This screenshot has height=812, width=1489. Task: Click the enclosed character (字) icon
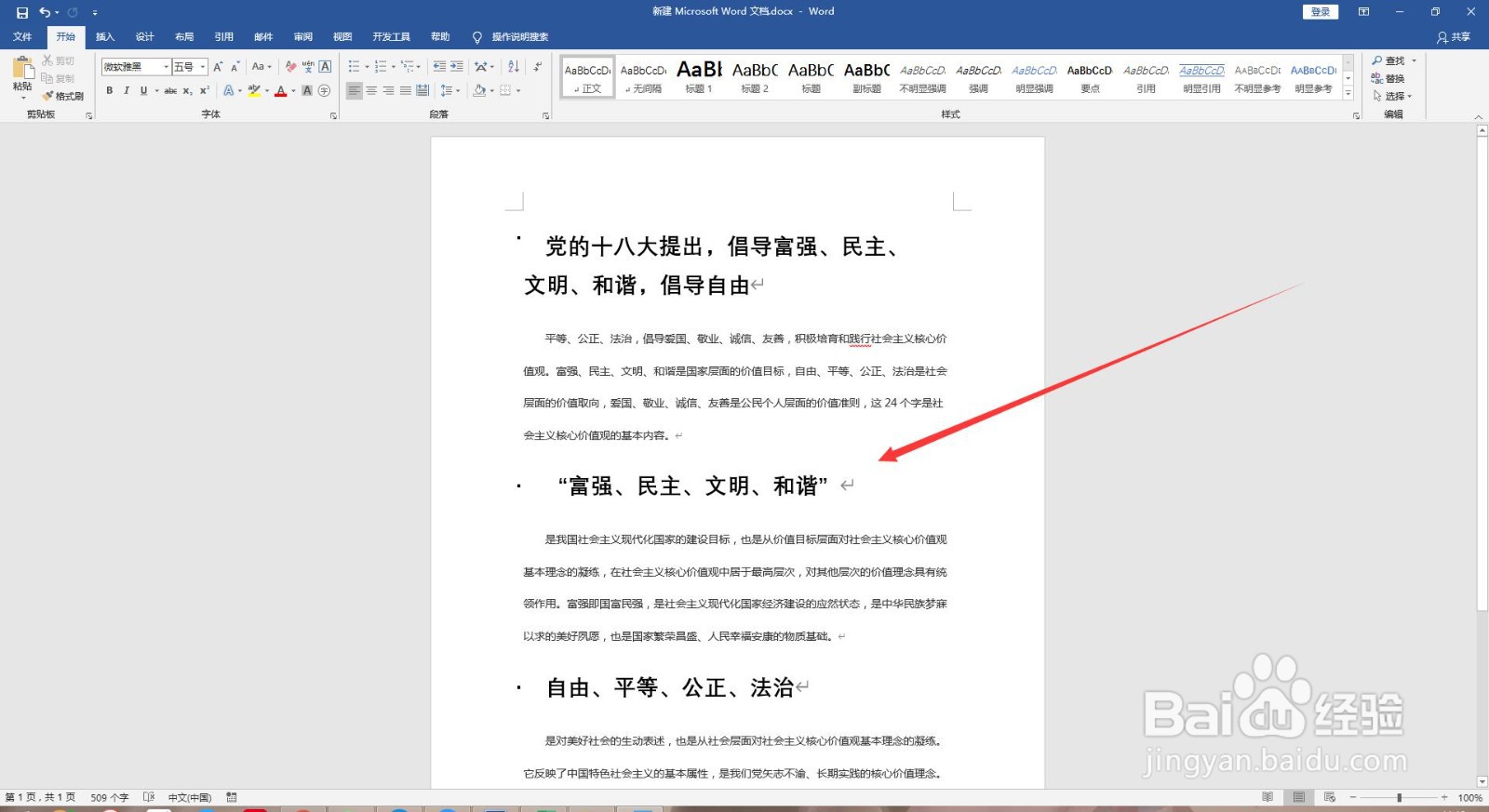pyautogui.click(x=324, y=90)
